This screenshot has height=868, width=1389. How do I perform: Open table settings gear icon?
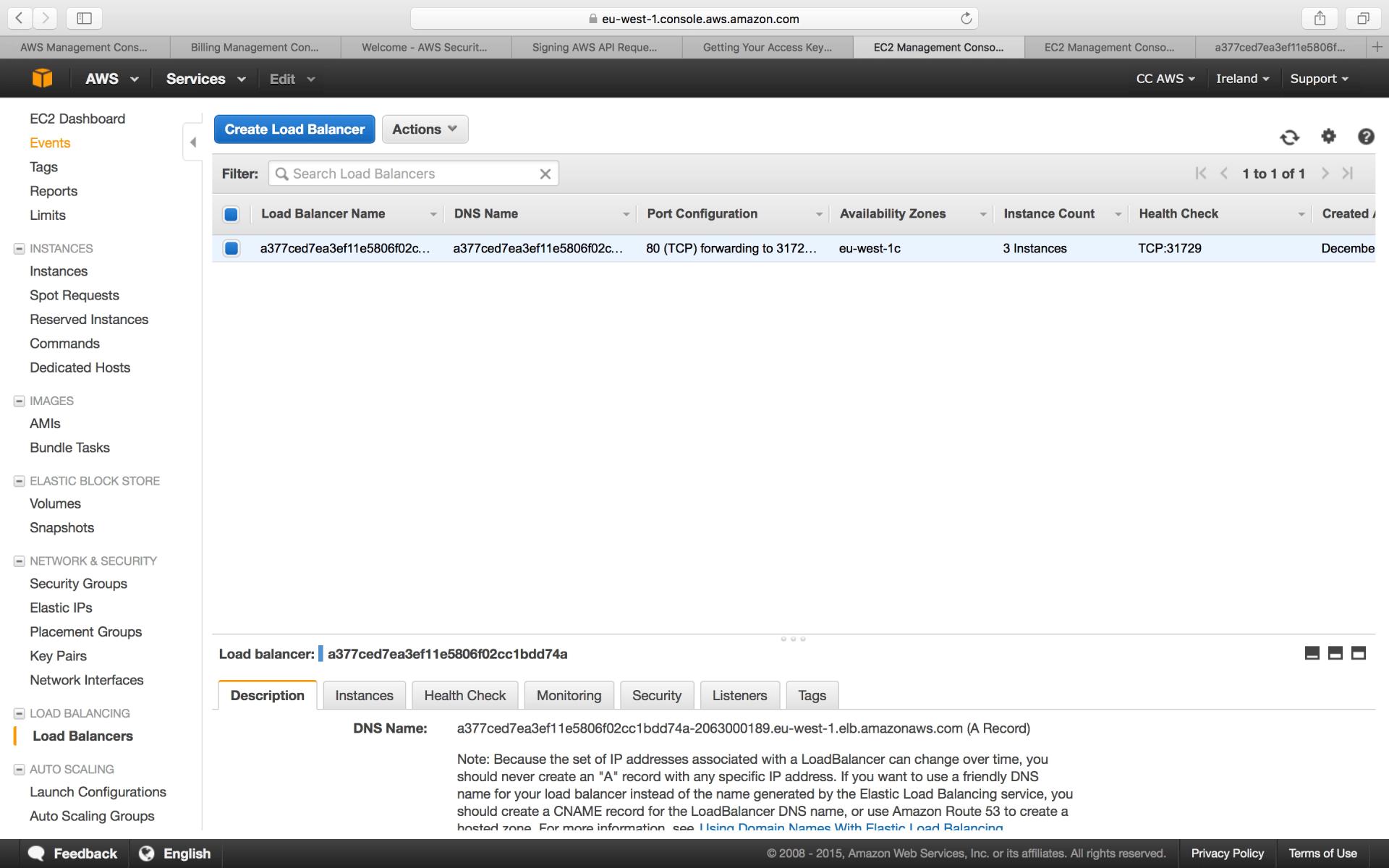click(1328, 136)
